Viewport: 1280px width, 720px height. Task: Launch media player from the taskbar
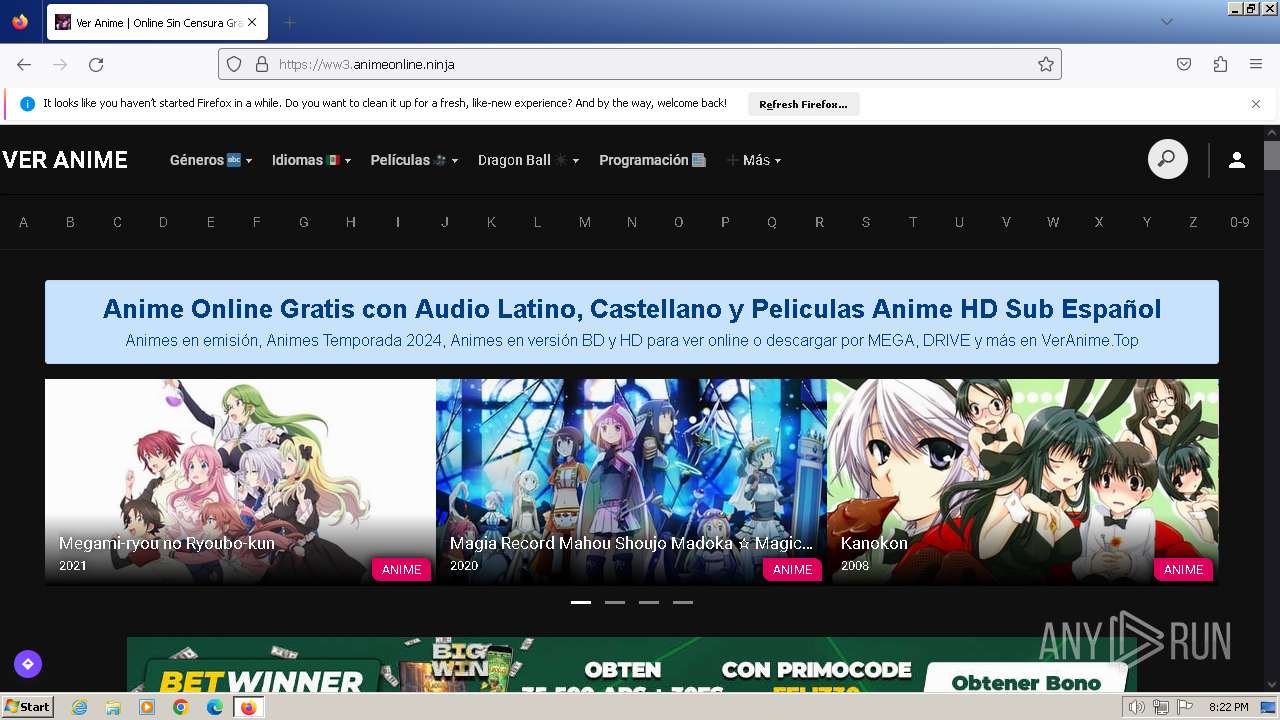pyautogui.click(x=147, y=707)
